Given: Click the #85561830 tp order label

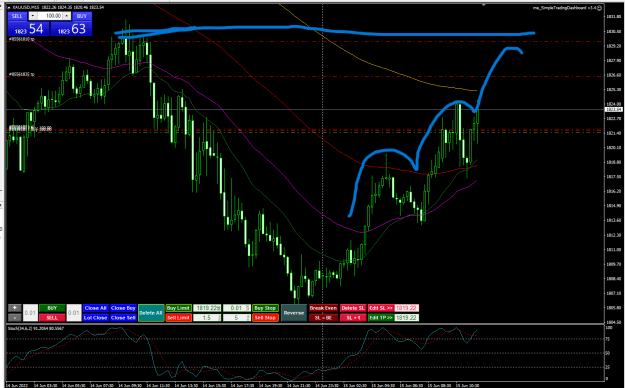Looking at the screenshot, I should coord(22,39).
